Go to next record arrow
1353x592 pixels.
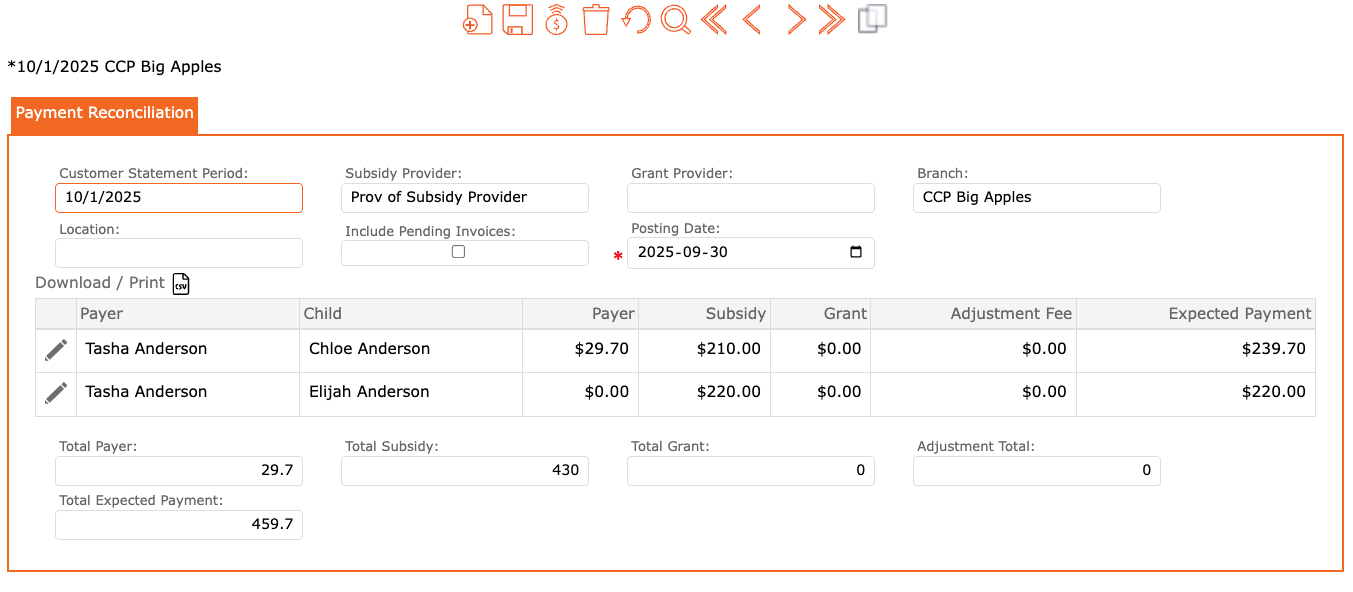pyautogui.click(x=795, y=20)
